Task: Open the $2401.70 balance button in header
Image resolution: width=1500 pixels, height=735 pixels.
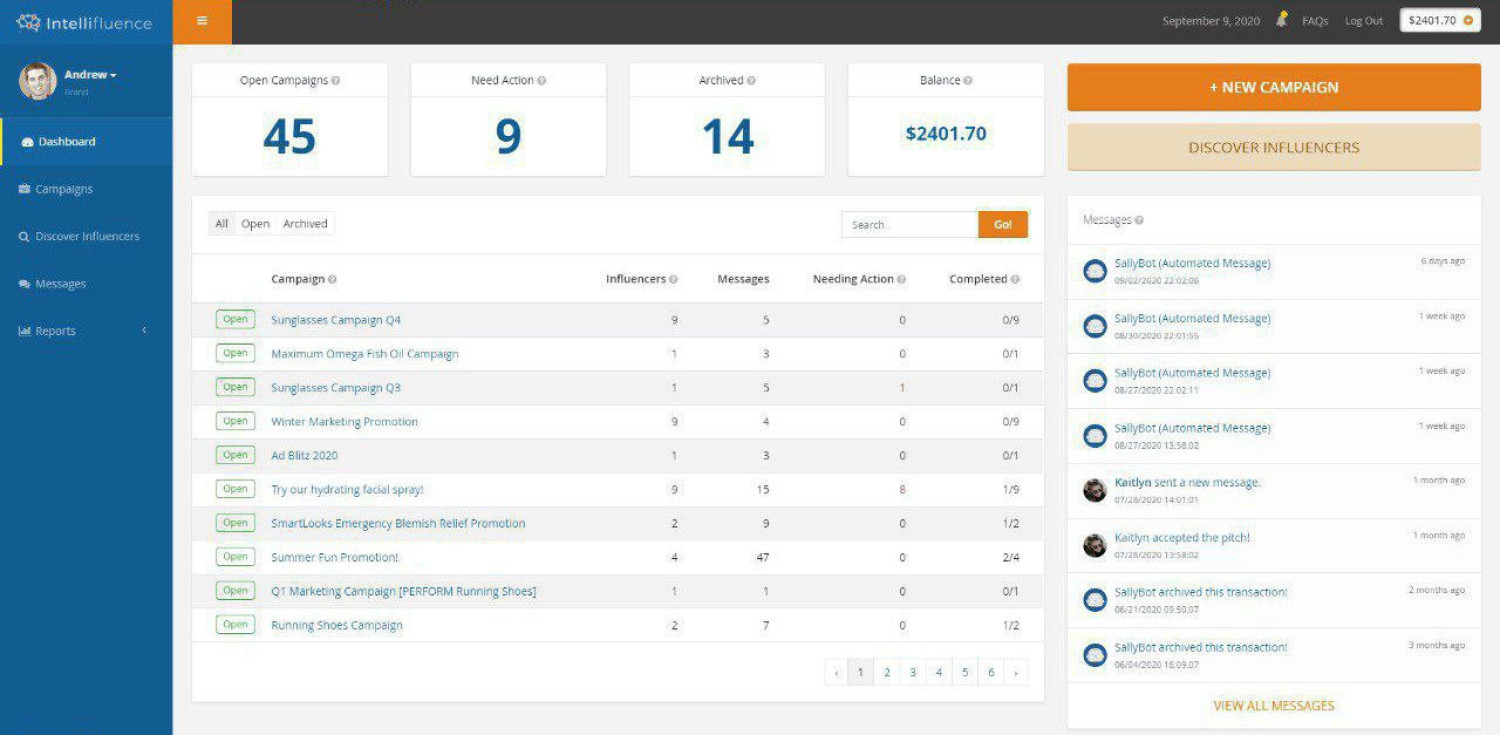Action: coord(1439,20)
